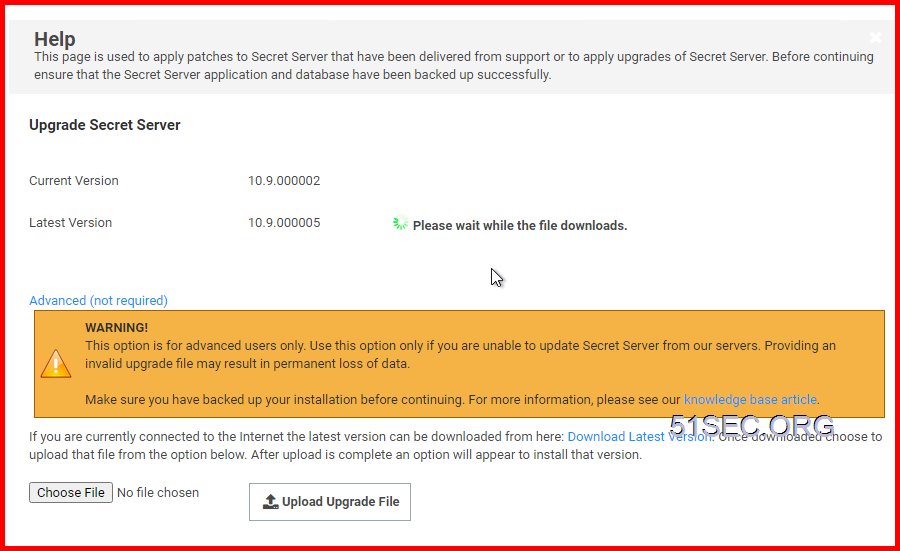Viewport: 900px width, 551px height.
Task: Click the Upgrade Secret Server heading
Action: pos(104,125)
